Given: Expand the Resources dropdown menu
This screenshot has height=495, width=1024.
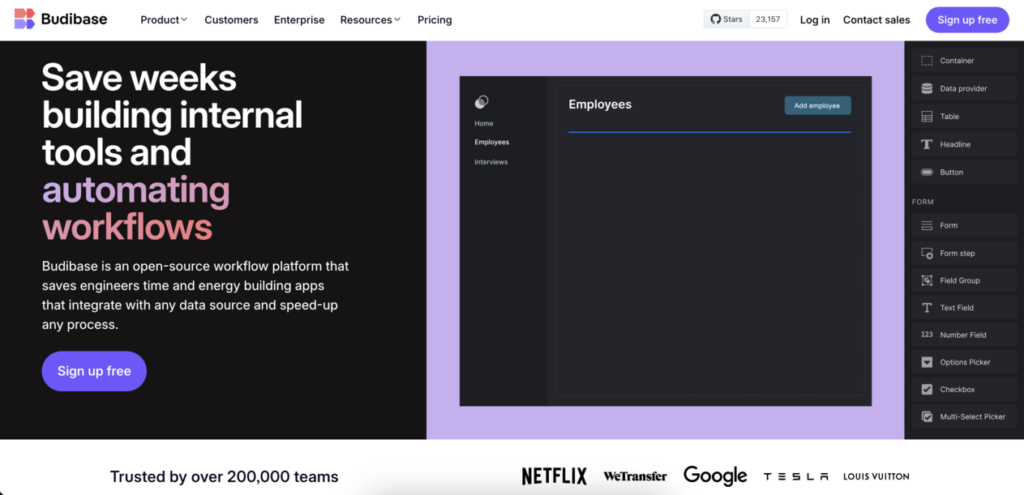Looking at the screenshot, I should pyautogui.click(x=370, y=20).
